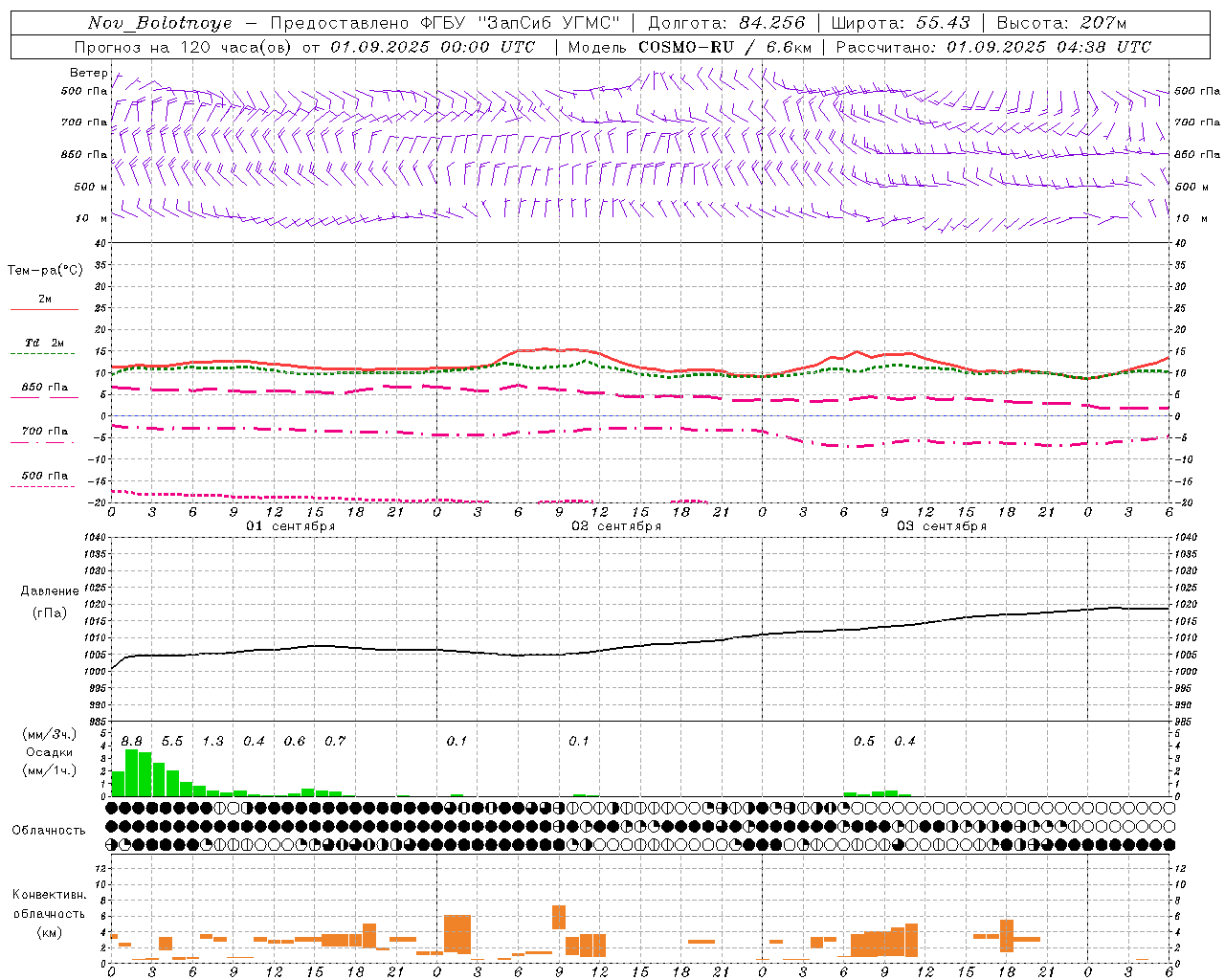This screenshot has width=1225, height=980.
Task: Click the "Конвективн." convective cloud label
Action: [49, 894]
